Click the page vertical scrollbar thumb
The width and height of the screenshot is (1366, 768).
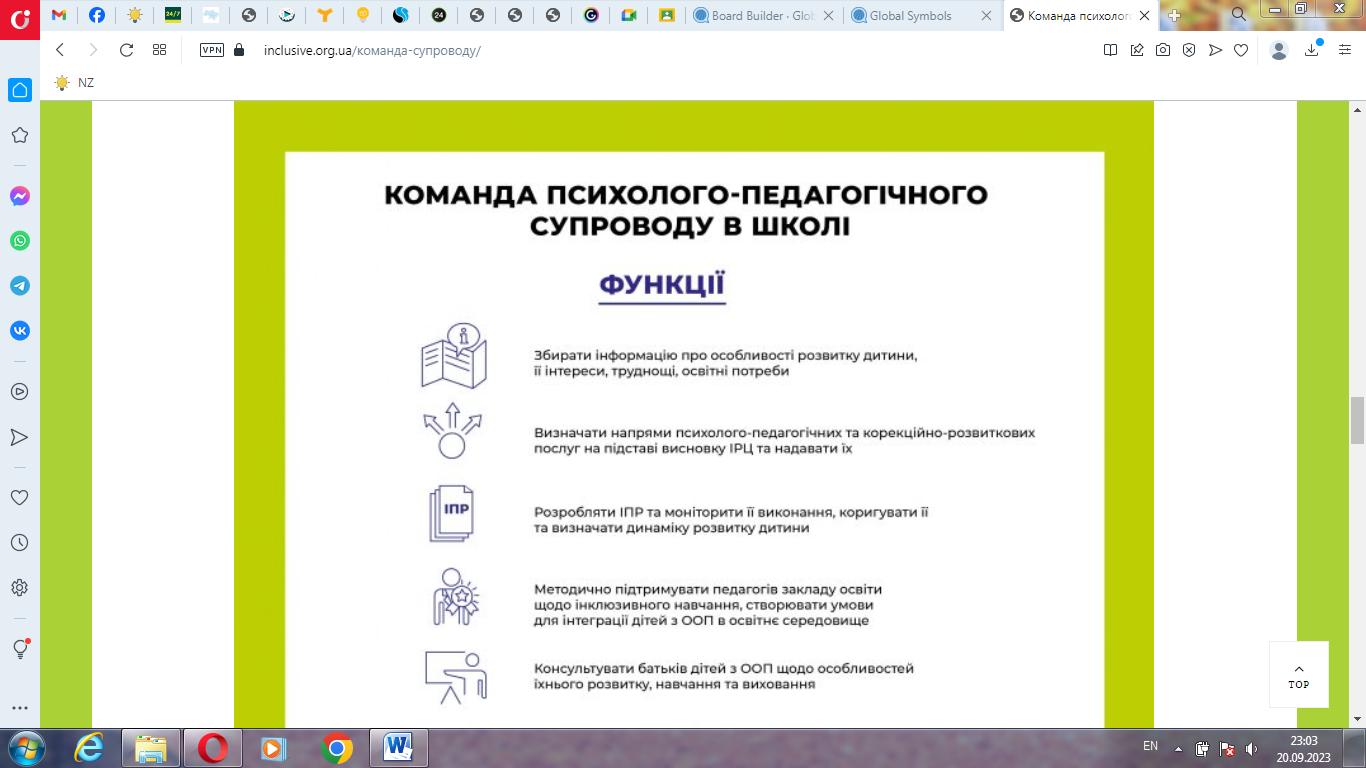click(x=1357, y=420)
